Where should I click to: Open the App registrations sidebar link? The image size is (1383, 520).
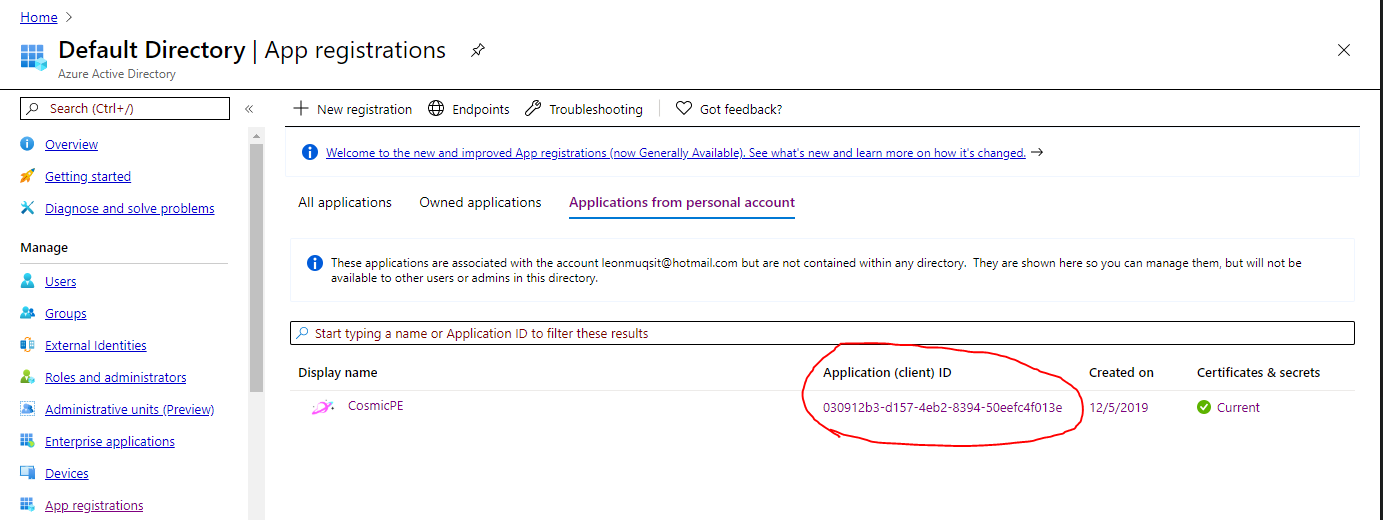point(94,505)
